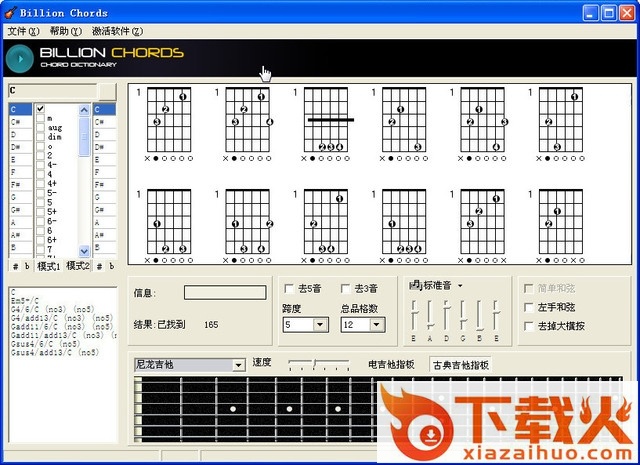Image resolution: width=640 pixels, height=465 pixels.
Task: Open the 总品格数 dropdown showing 12
Action: pos(376,325)
